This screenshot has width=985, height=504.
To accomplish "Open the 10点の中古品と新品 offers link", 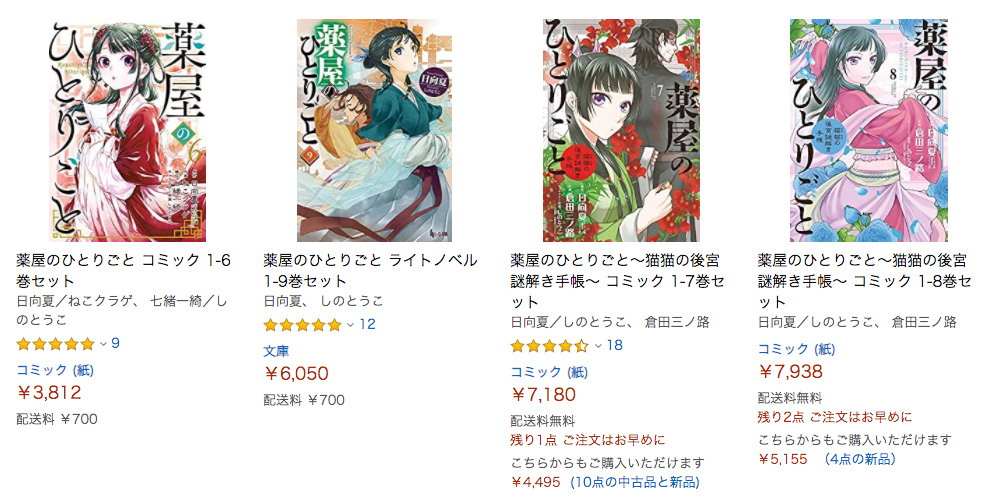I will point(634,483).
